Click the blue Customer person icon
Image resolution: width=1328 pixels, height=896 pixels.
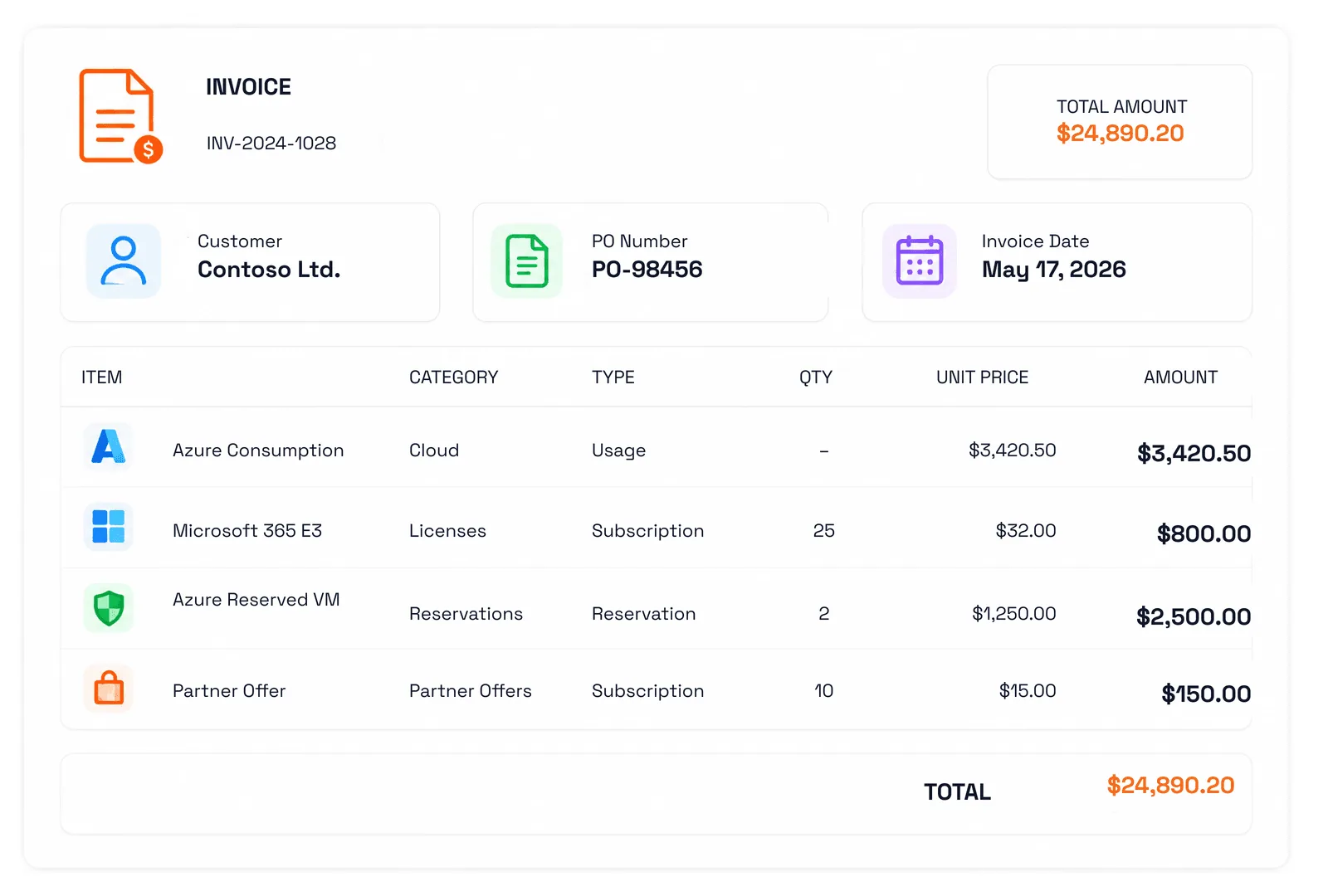(x=124, y=261)
